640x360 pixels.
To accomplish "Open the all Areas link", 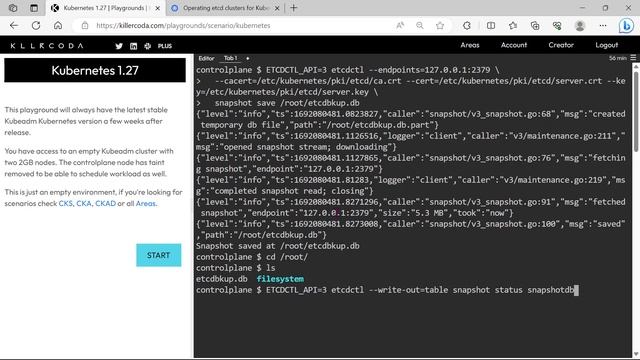I will coord(146,203).
